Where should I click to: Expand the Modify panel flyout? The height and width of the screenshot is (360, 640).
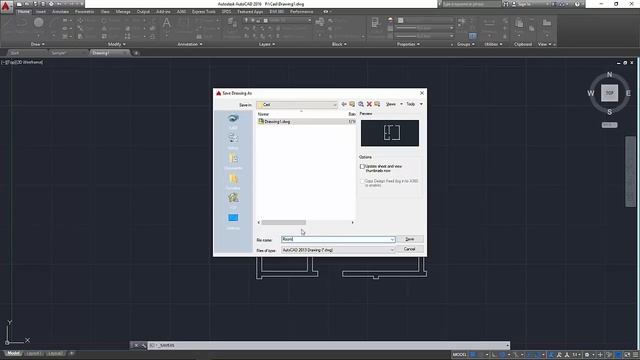(x=116, y=44)
